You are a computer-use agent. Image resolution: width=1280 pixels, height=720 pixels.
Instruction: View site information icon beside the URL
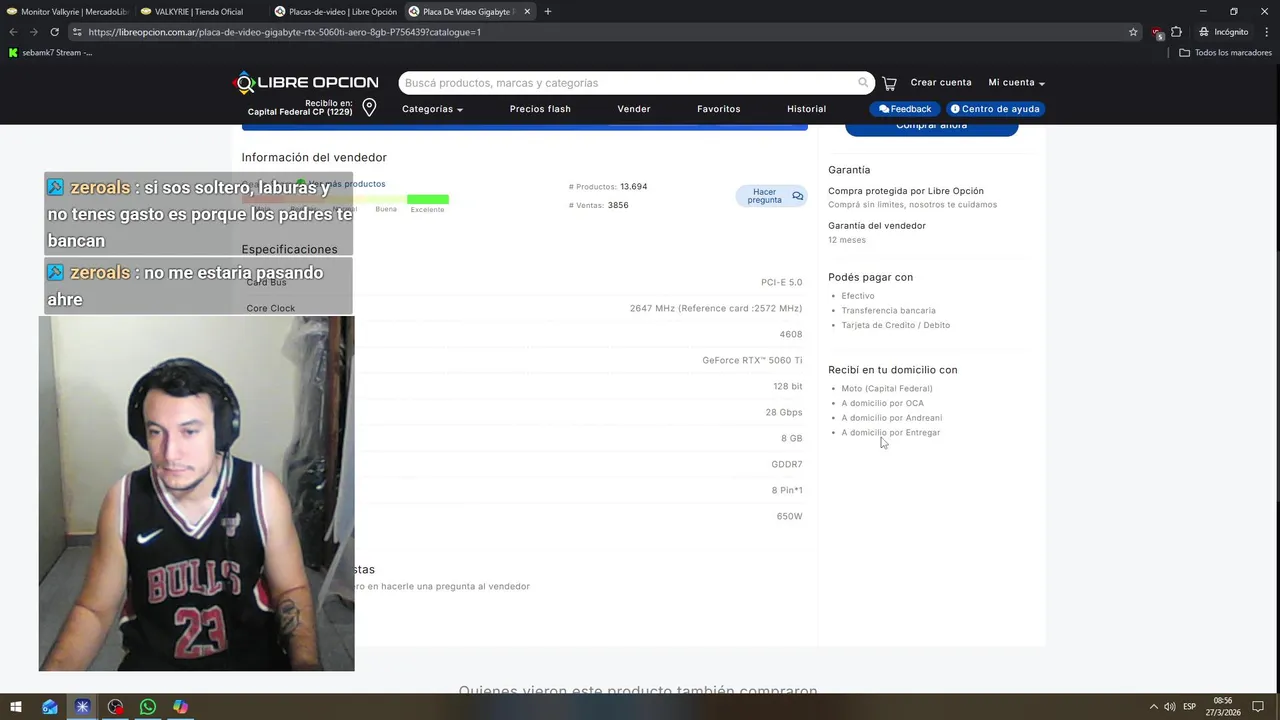[77, 32]
